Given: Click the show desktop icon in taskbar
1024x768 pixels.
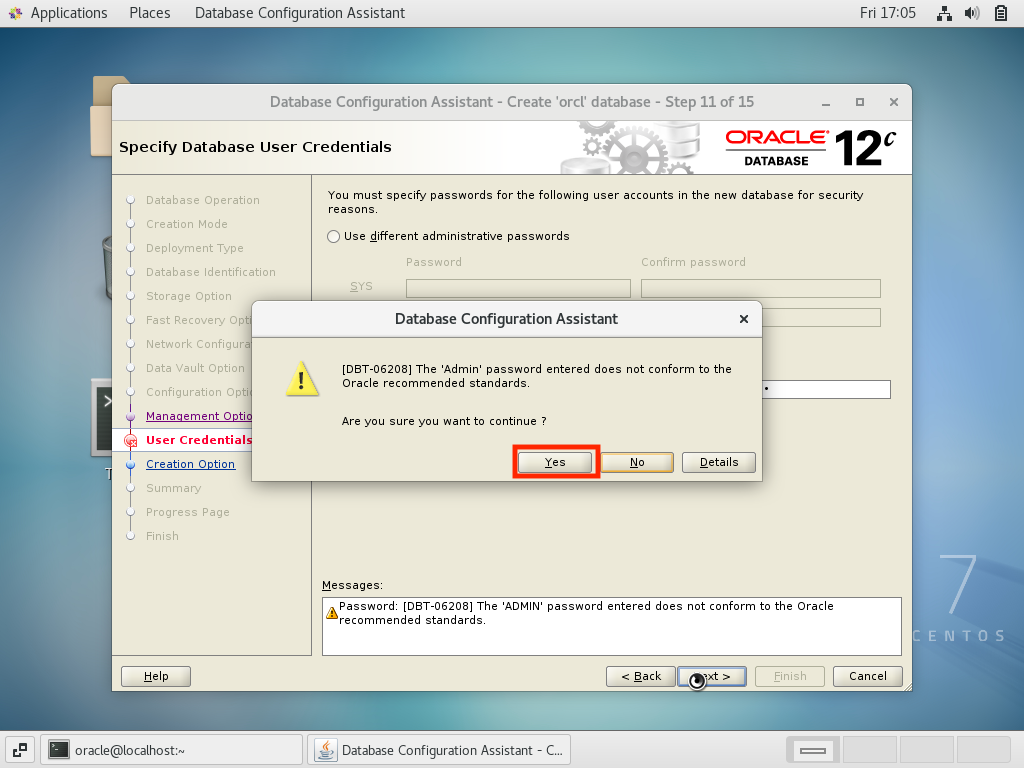Looking at the screenshot, I should click(20, 750).
